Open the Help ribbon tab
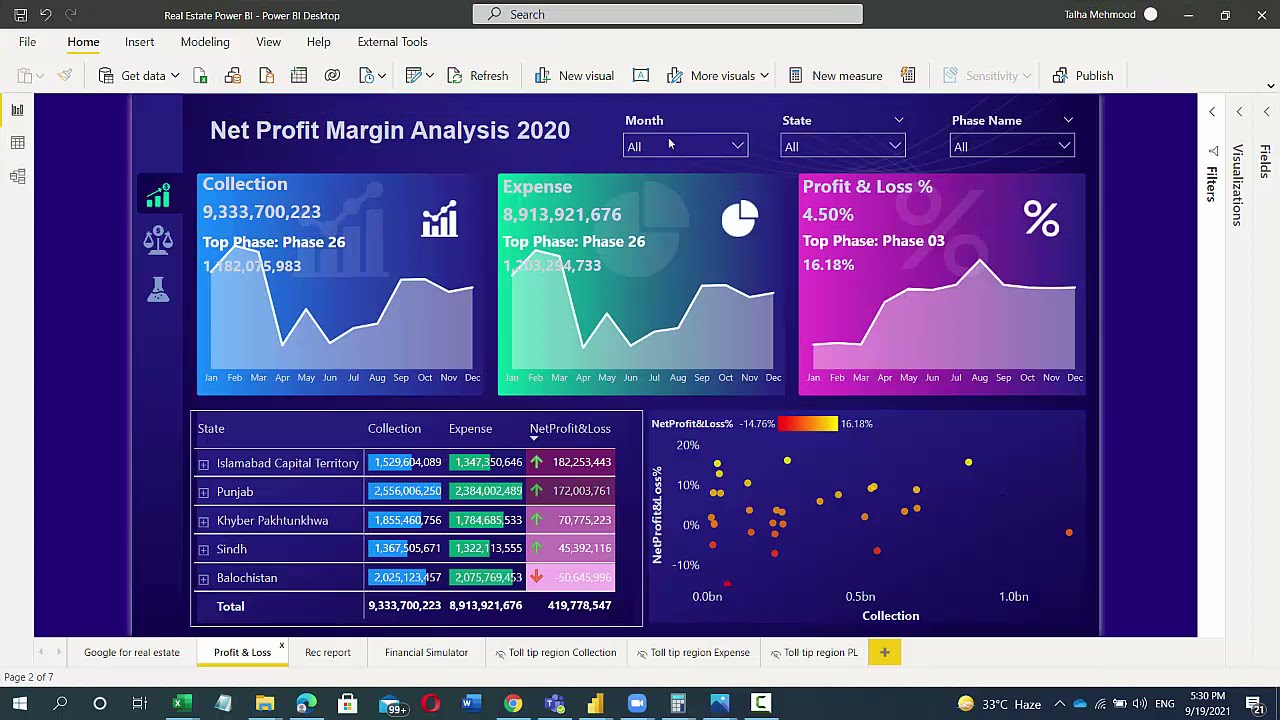The image size is (1280, 720). [318, 42]
